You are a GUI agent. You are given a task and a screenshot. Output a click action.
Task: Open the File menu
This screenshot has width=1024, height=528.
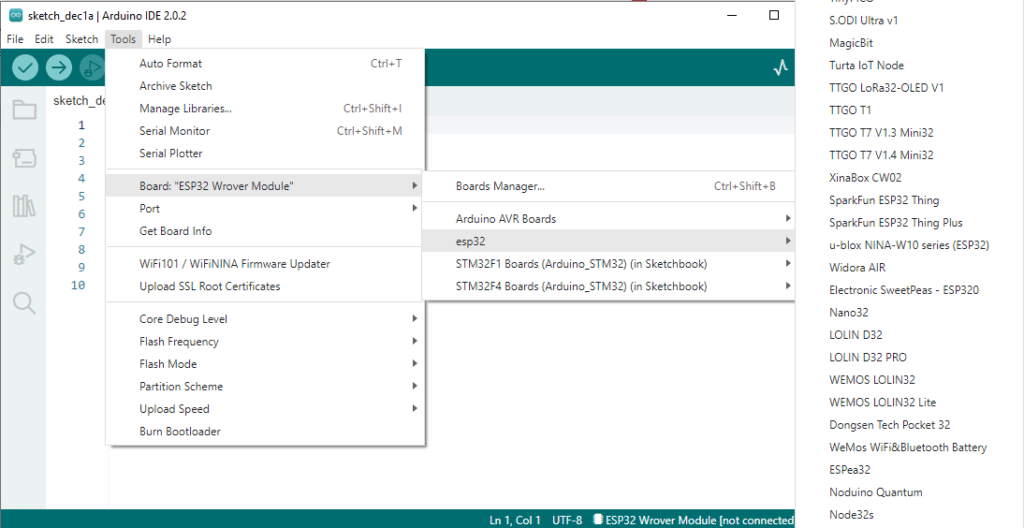tap(15, 39)
